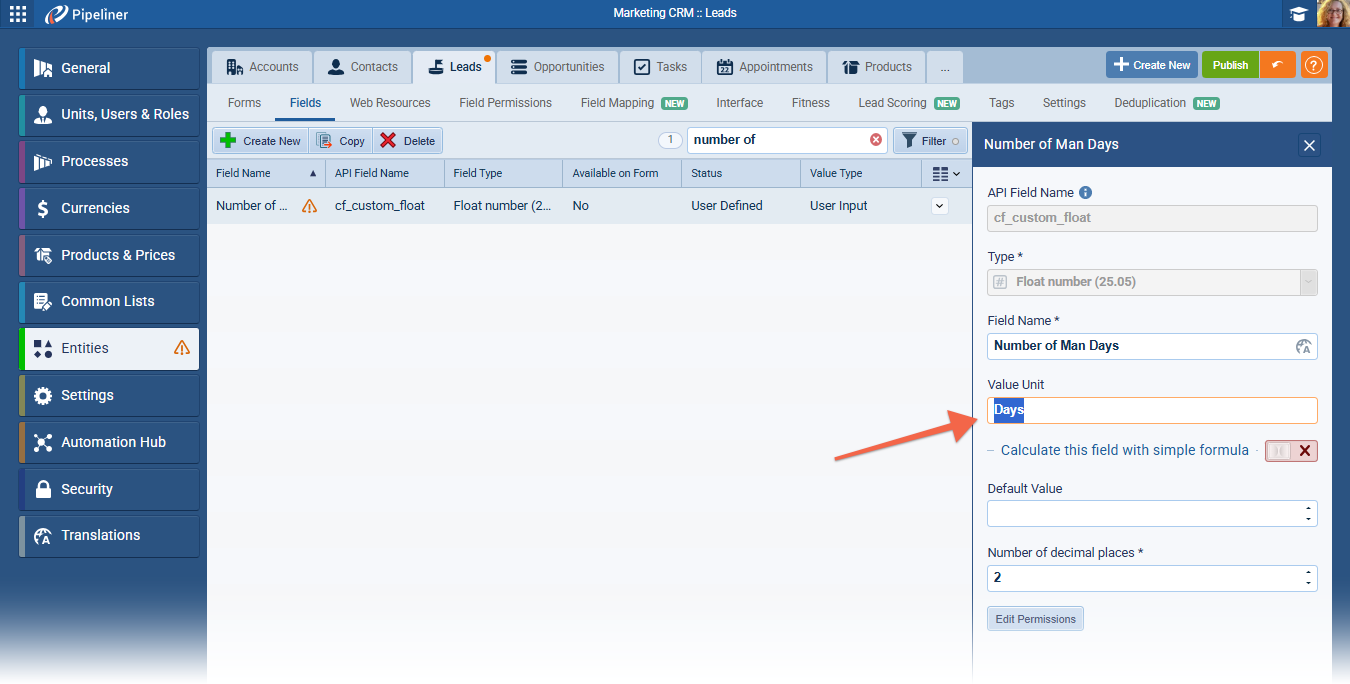The width and height of the screenshot is (1350, 684).
Task: Expand the row actions dropdown arrow
Action: pos(939,206)
